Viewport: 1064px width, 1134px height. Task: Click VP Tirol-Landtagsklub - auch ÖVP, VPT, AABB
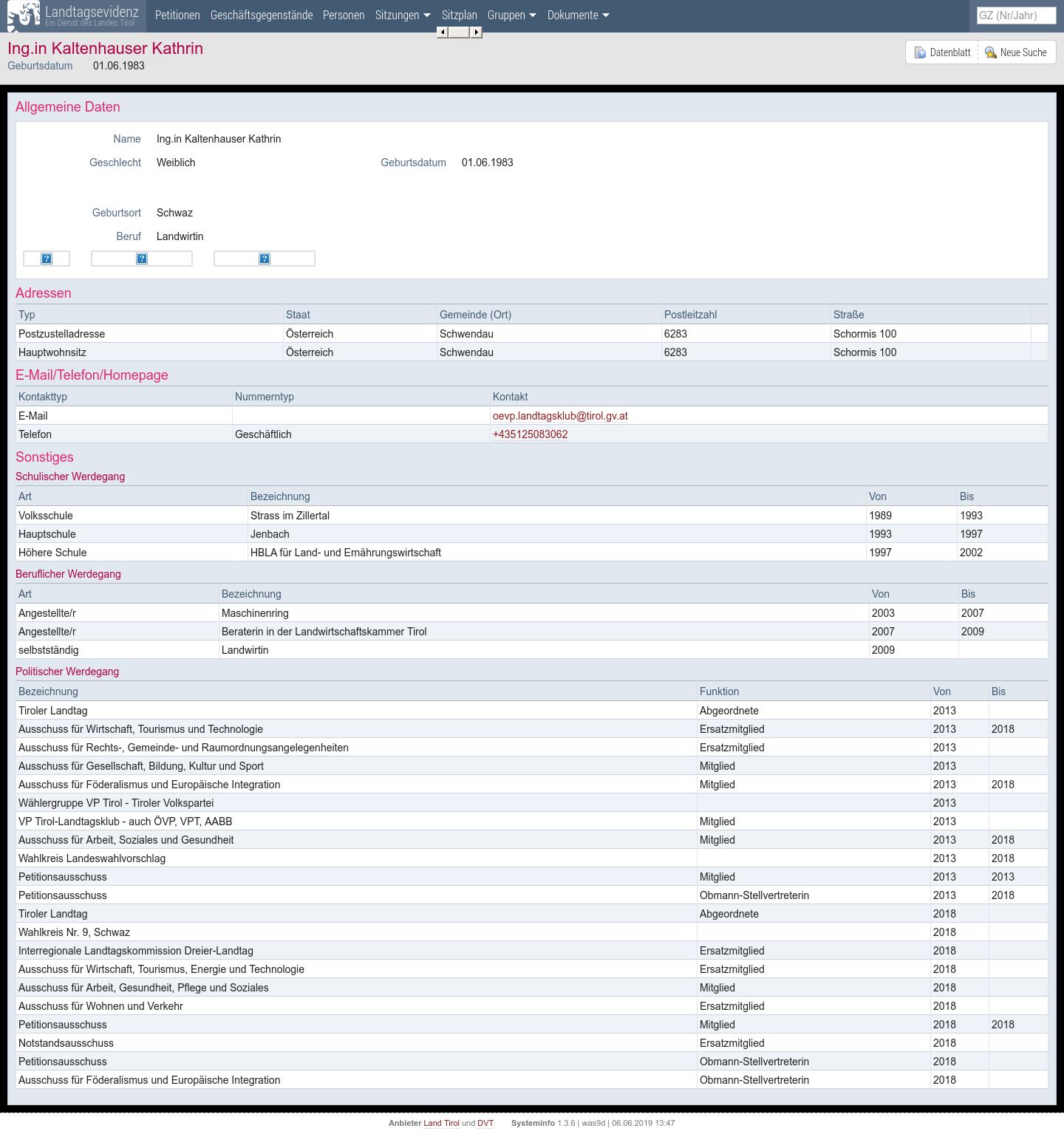pos(126,822)
